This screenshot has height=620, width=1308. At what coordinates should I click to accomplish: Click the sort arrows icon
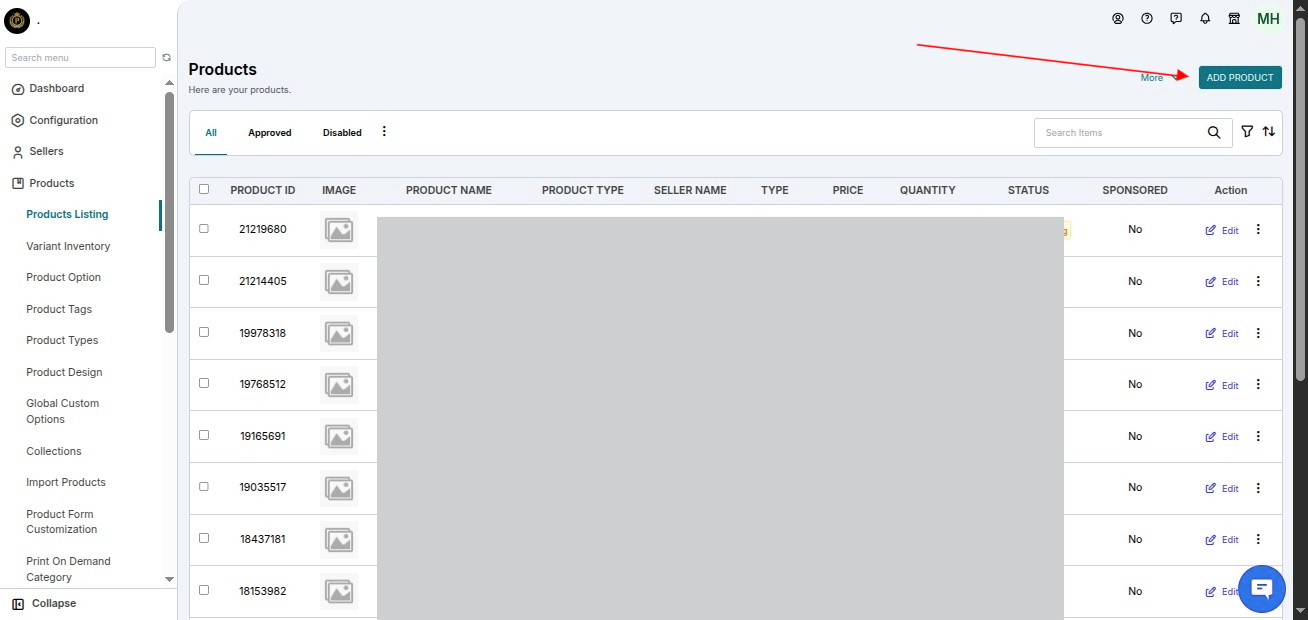[1269, 132]
